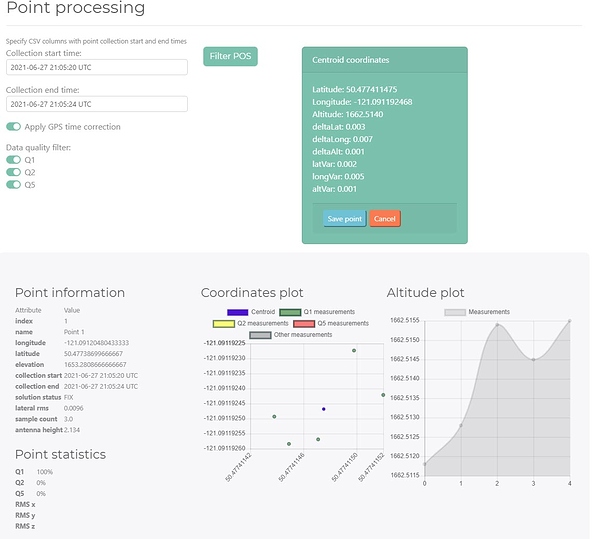Screen dimensions: 600x539
Task: Click the altitude data point at index 3
Action: (x=533, y=360)
